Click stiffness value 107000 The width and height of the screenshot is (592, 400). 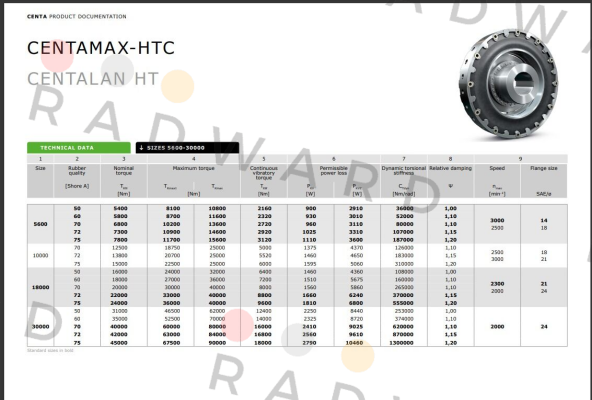pos(403,232)
